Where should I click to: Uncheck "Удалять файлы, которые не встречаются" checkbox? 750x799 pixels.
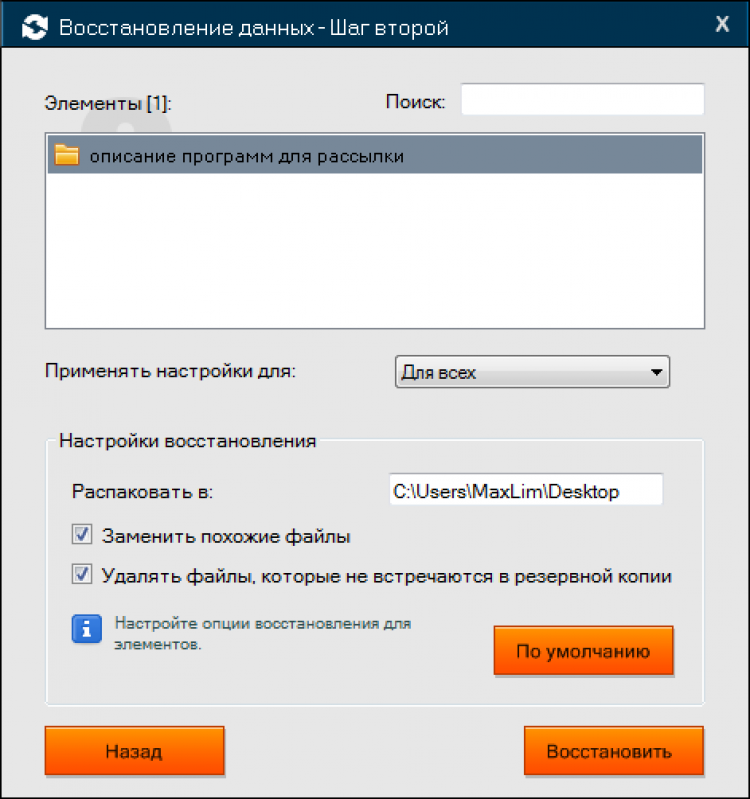click(x=82, y=575)
